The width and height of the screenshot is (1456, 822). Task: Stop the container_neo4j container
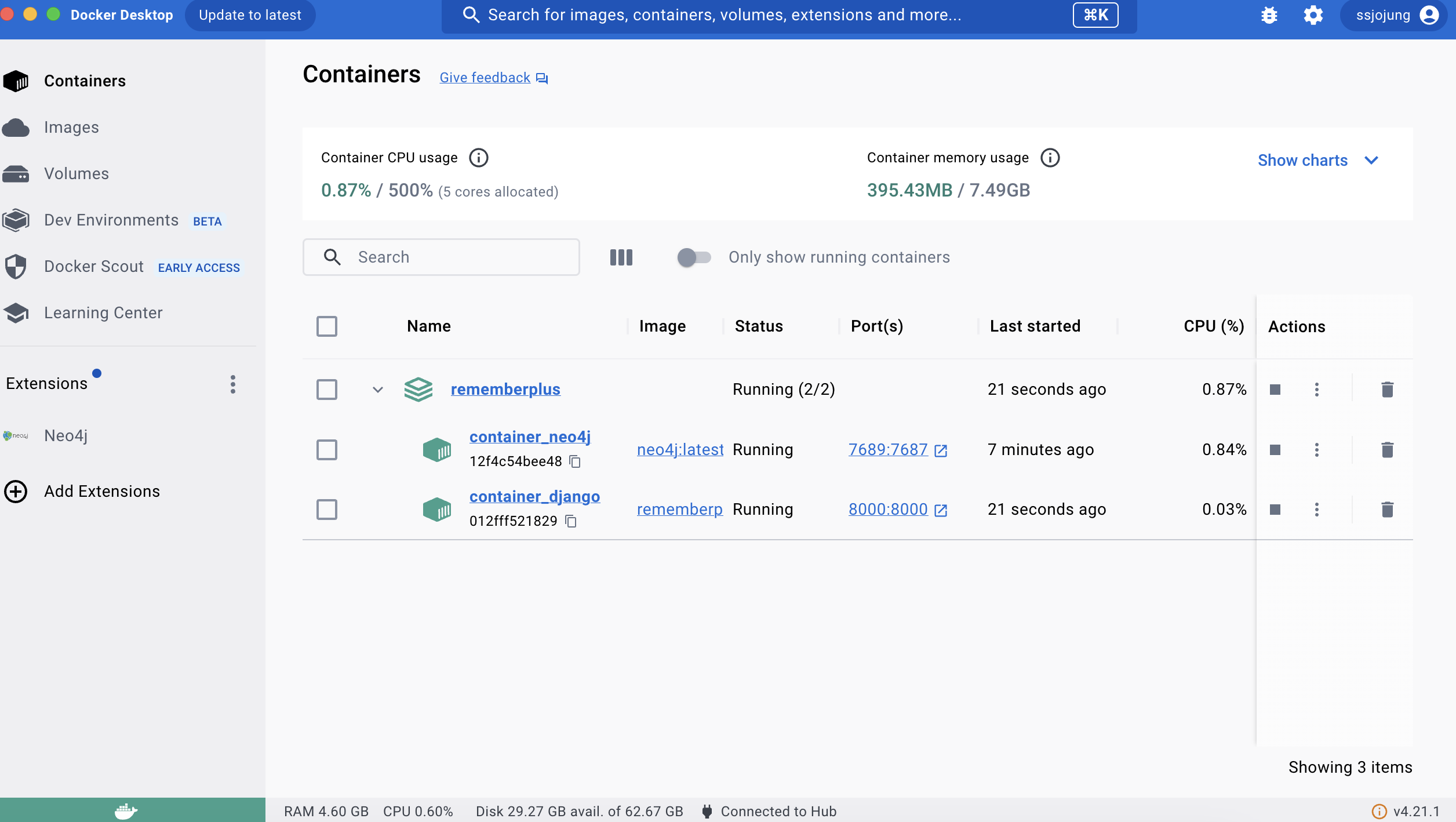tap(1275, 450)
